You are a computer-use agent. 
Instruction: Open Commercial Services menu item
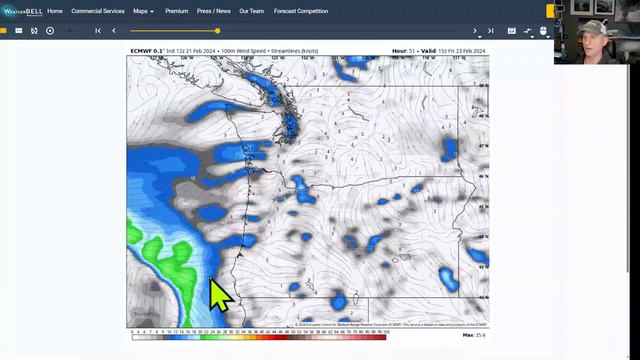[x=98, y=11]
